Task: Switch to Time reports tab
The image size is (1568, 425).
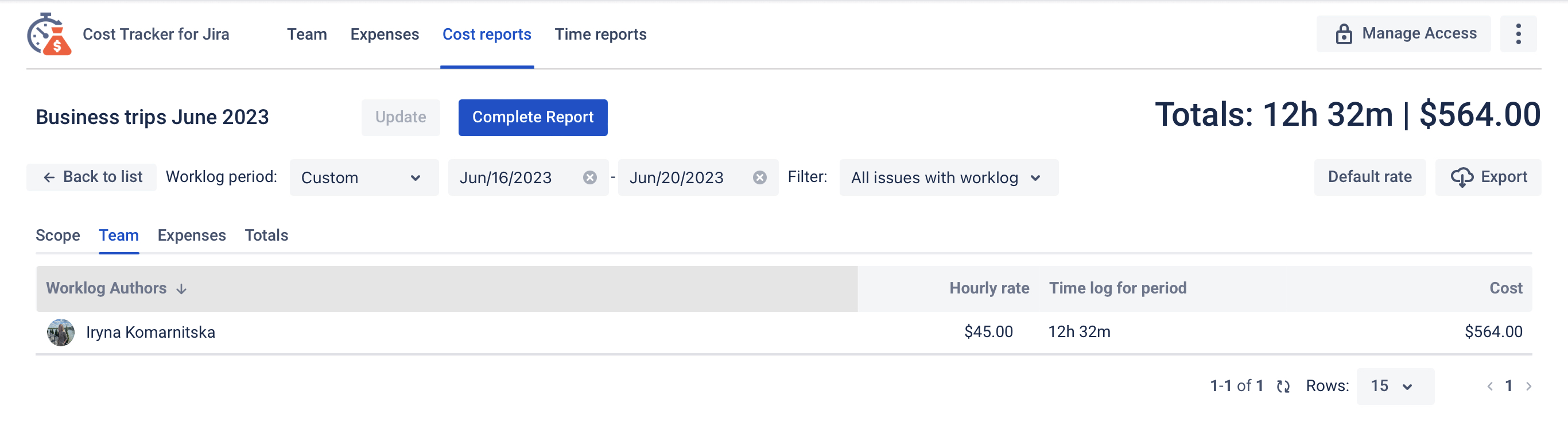Action: (600, 34)
